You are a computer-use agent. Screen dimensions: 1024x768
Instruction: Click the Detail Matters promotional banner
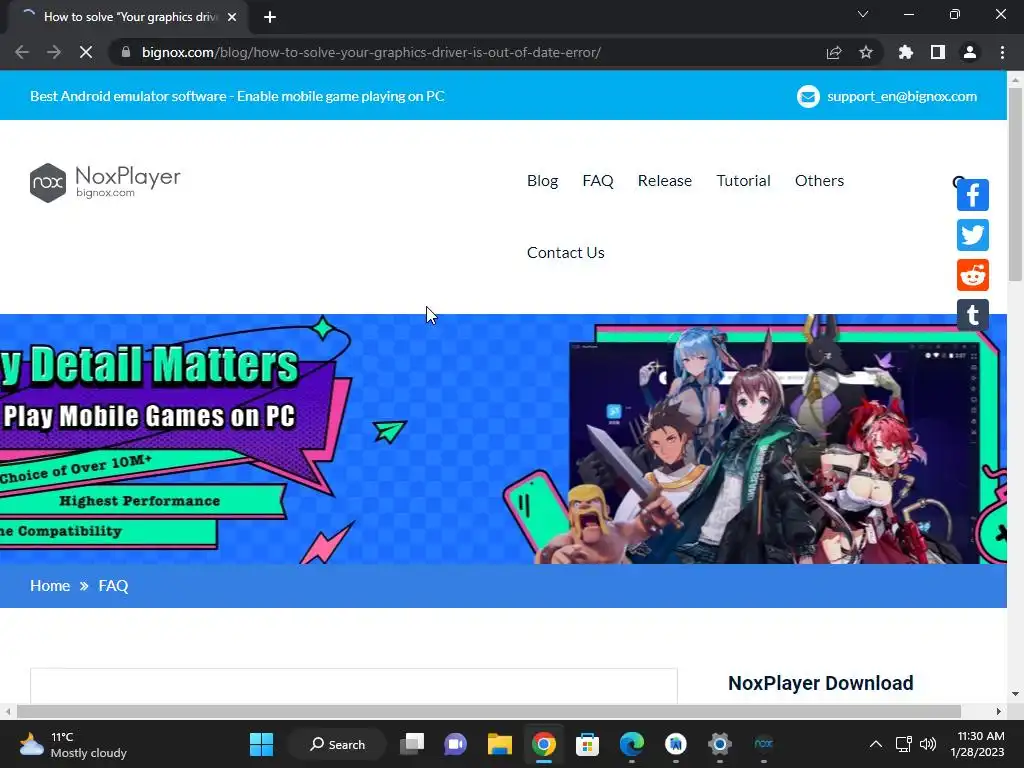click(503, 439)
